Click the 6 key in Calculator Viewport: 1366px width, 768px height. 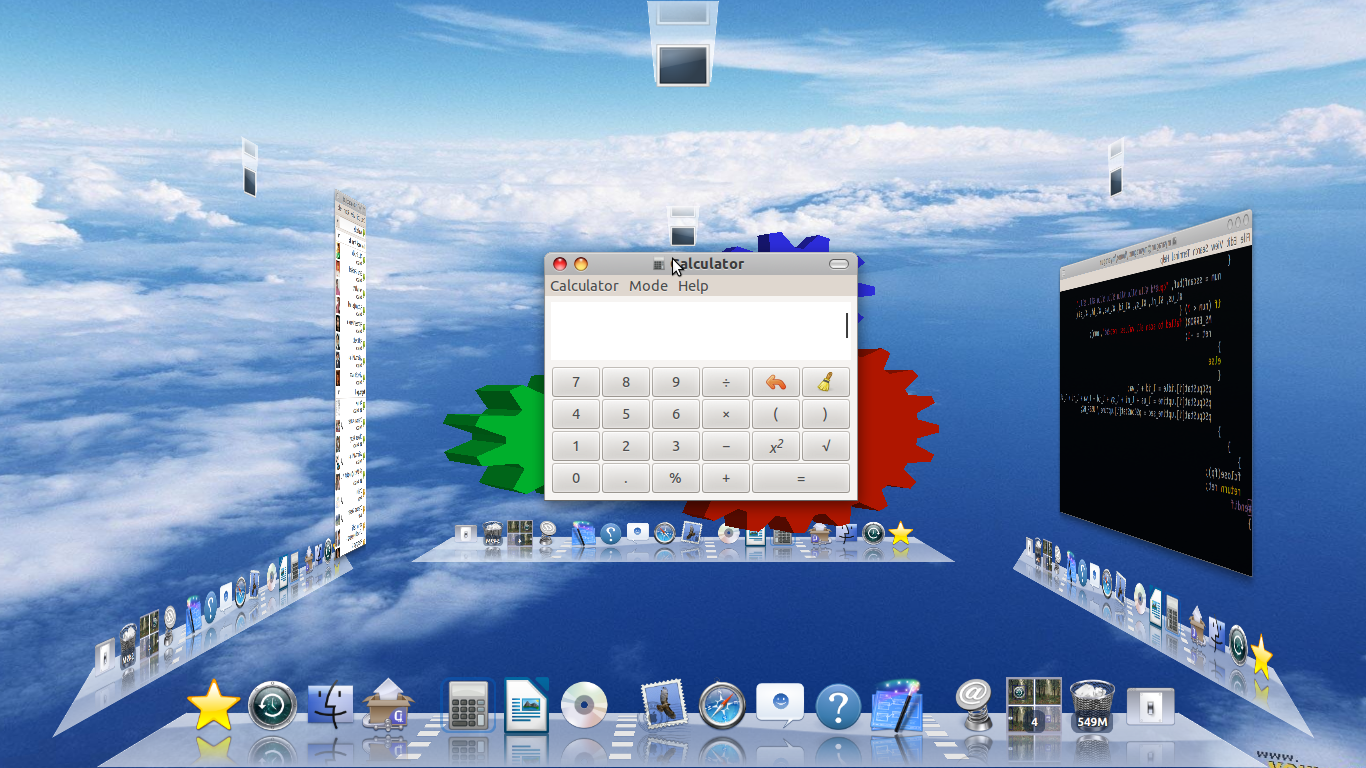point(676,414)
